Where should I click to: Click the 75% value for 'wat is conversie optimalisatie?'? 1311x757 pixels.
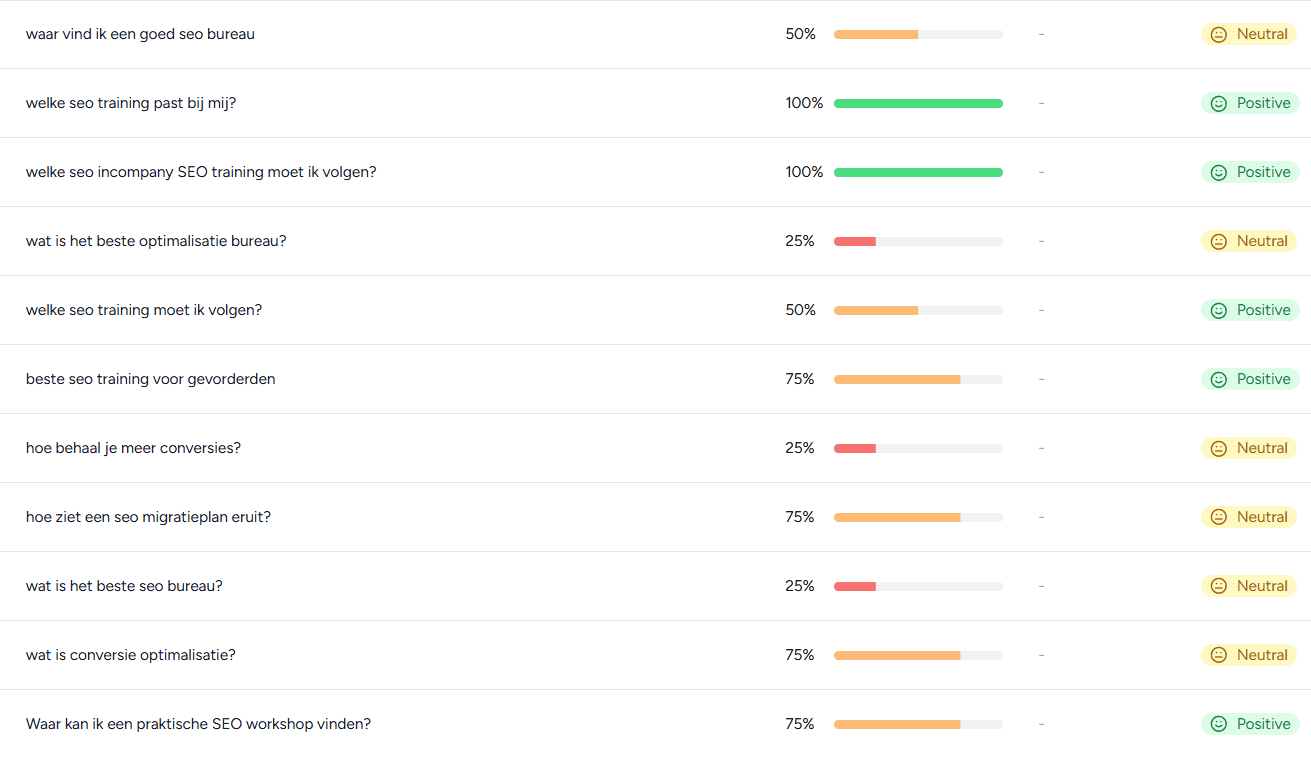pos(799,655)
